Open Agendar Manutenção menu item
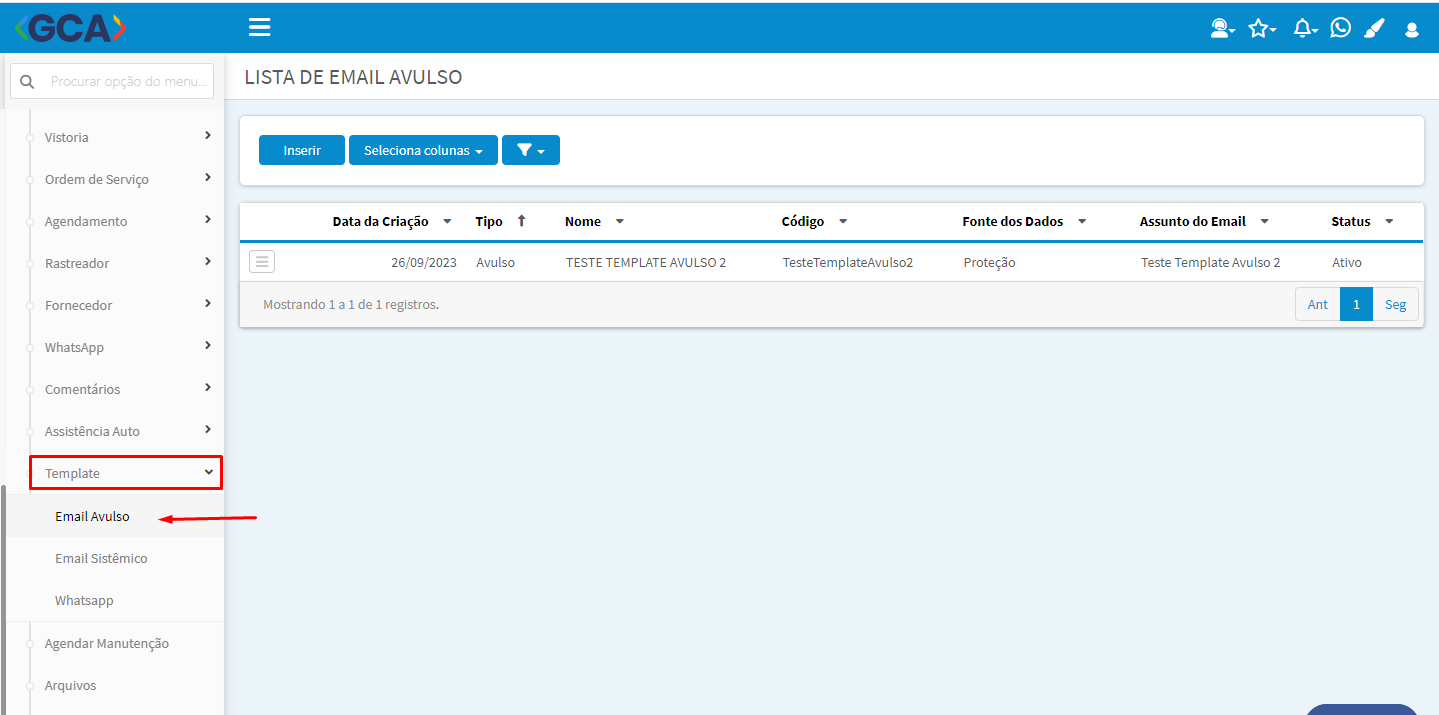Viewport: 1439px width, 715px height. tap(107, 644)
